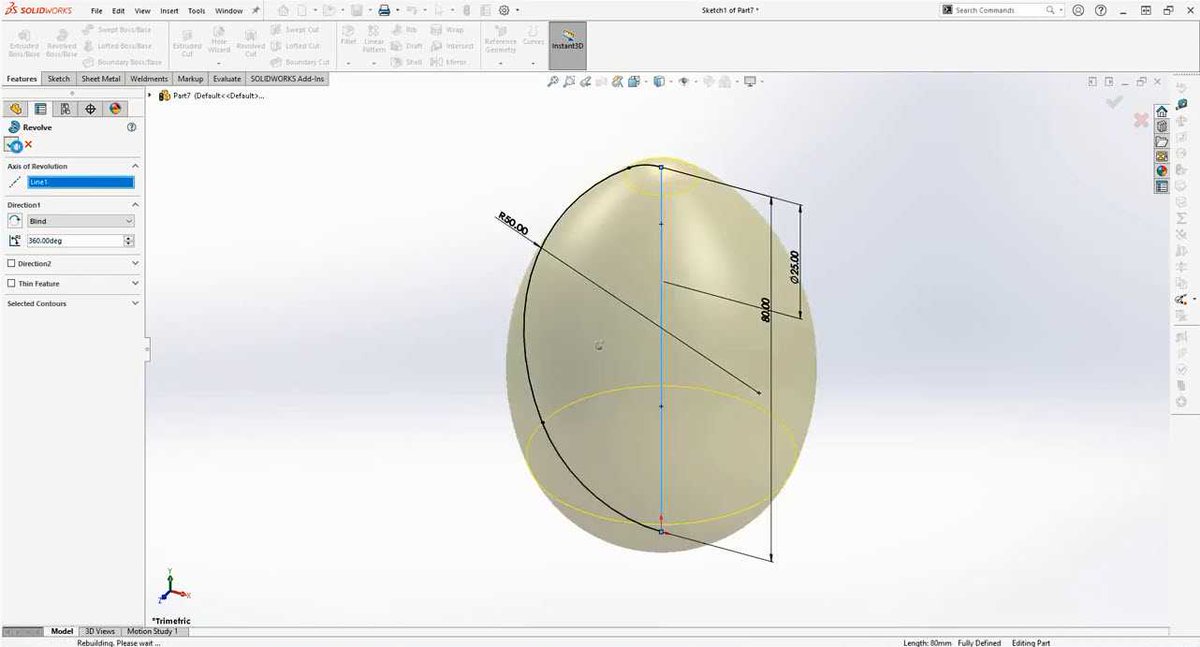Collapse the Direction1 section
This screenshot has width=1200, height=647.
[x=135, y=204]
